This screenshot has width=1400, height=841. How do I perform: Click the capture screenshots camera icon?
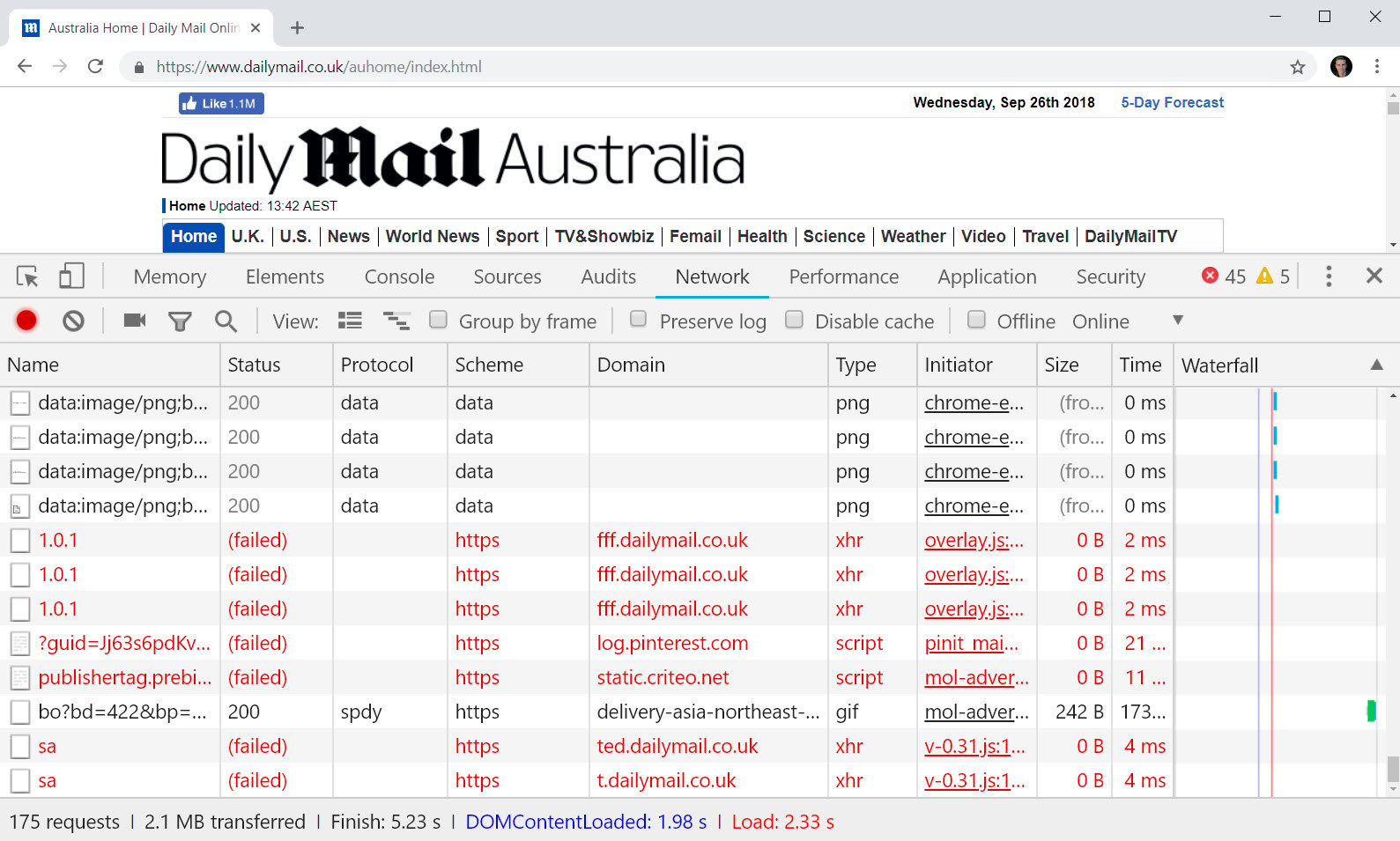click(135, 321)
